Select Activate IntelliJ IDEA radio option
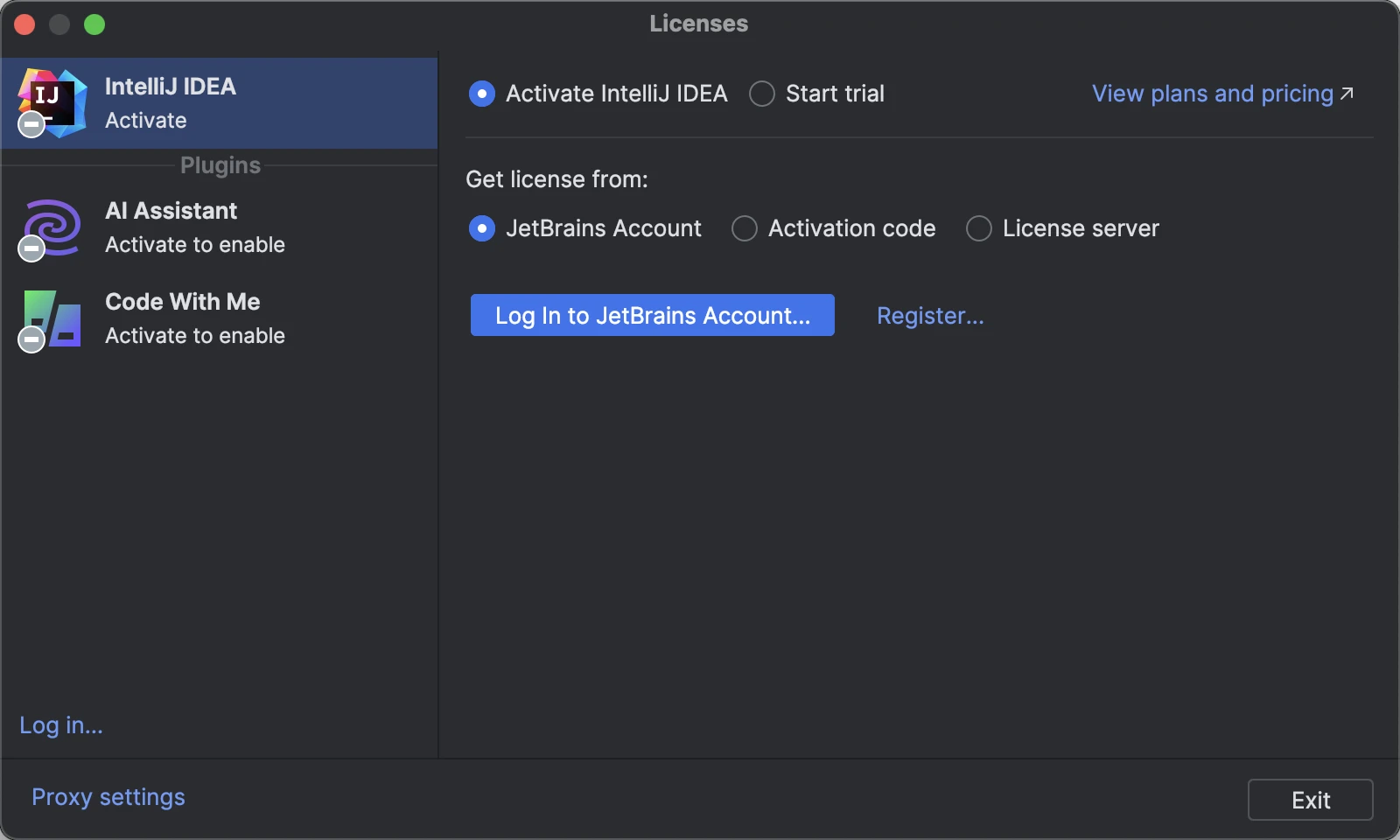Image resolution: width=1400 pixels, height=840 pixels. point(482,94)
